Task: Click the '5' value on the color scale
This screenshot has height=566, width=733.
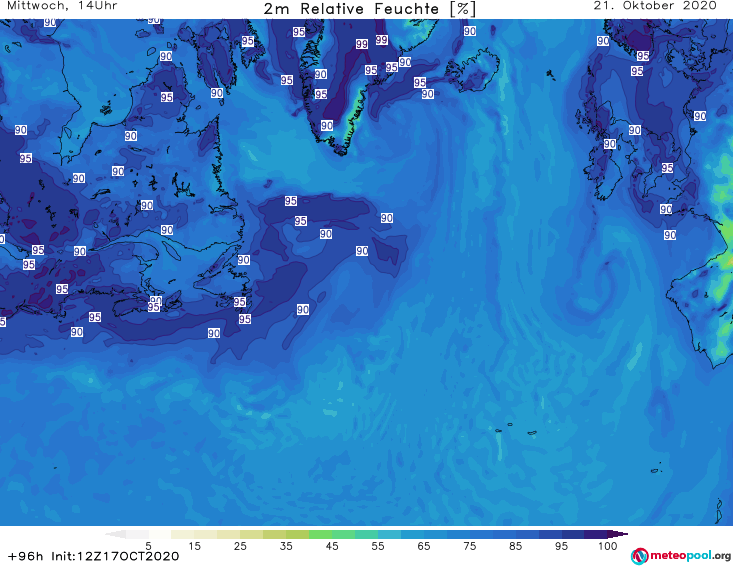Action: point(148,546)
